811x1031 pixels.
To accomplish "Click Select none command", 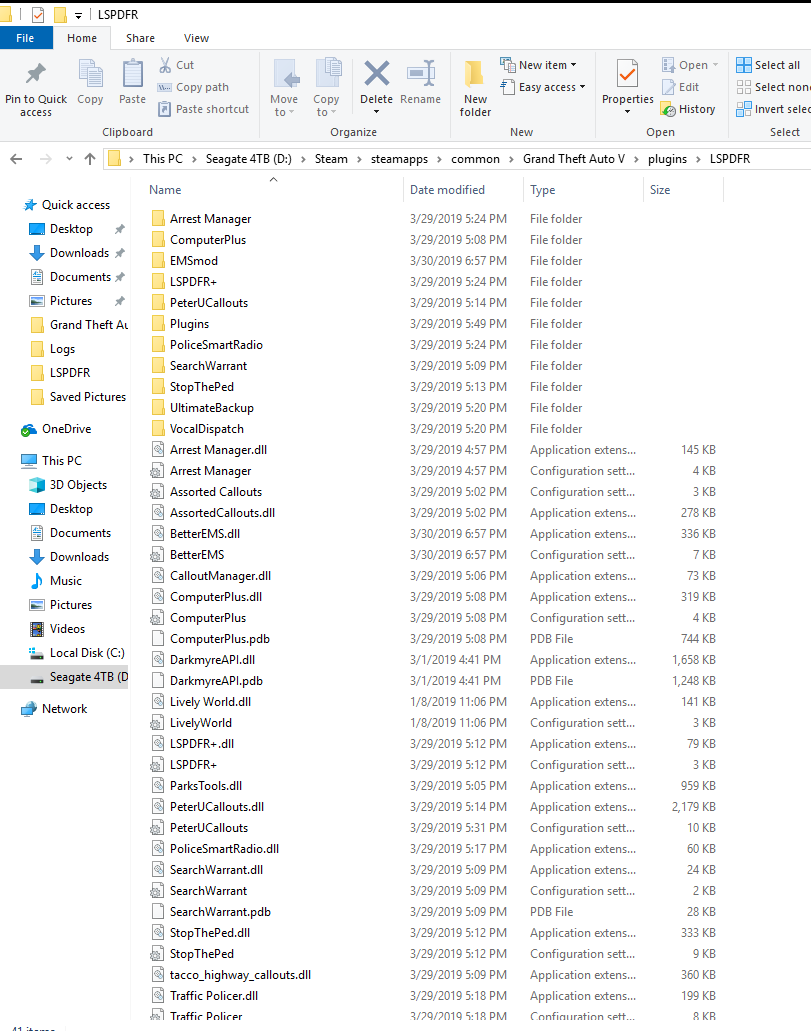I will [x=774, y=87].
